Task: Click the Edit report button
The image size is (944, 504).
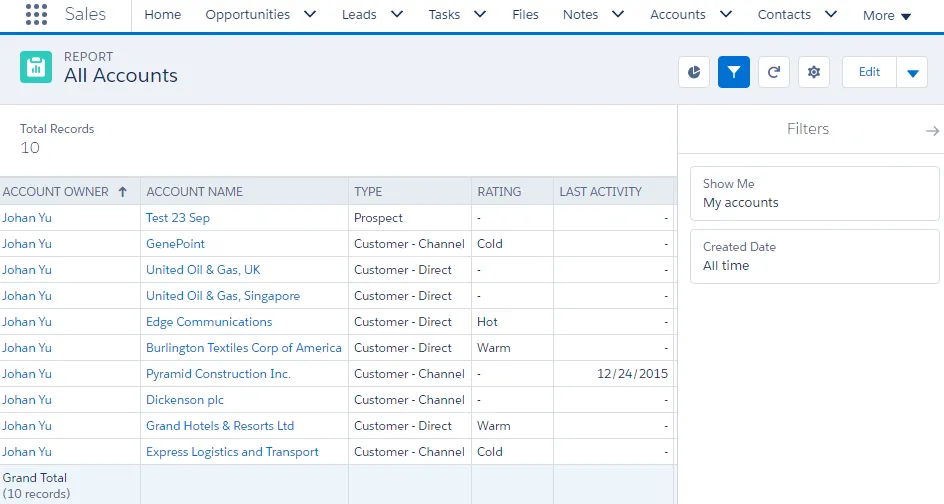Action: (869, 72)
